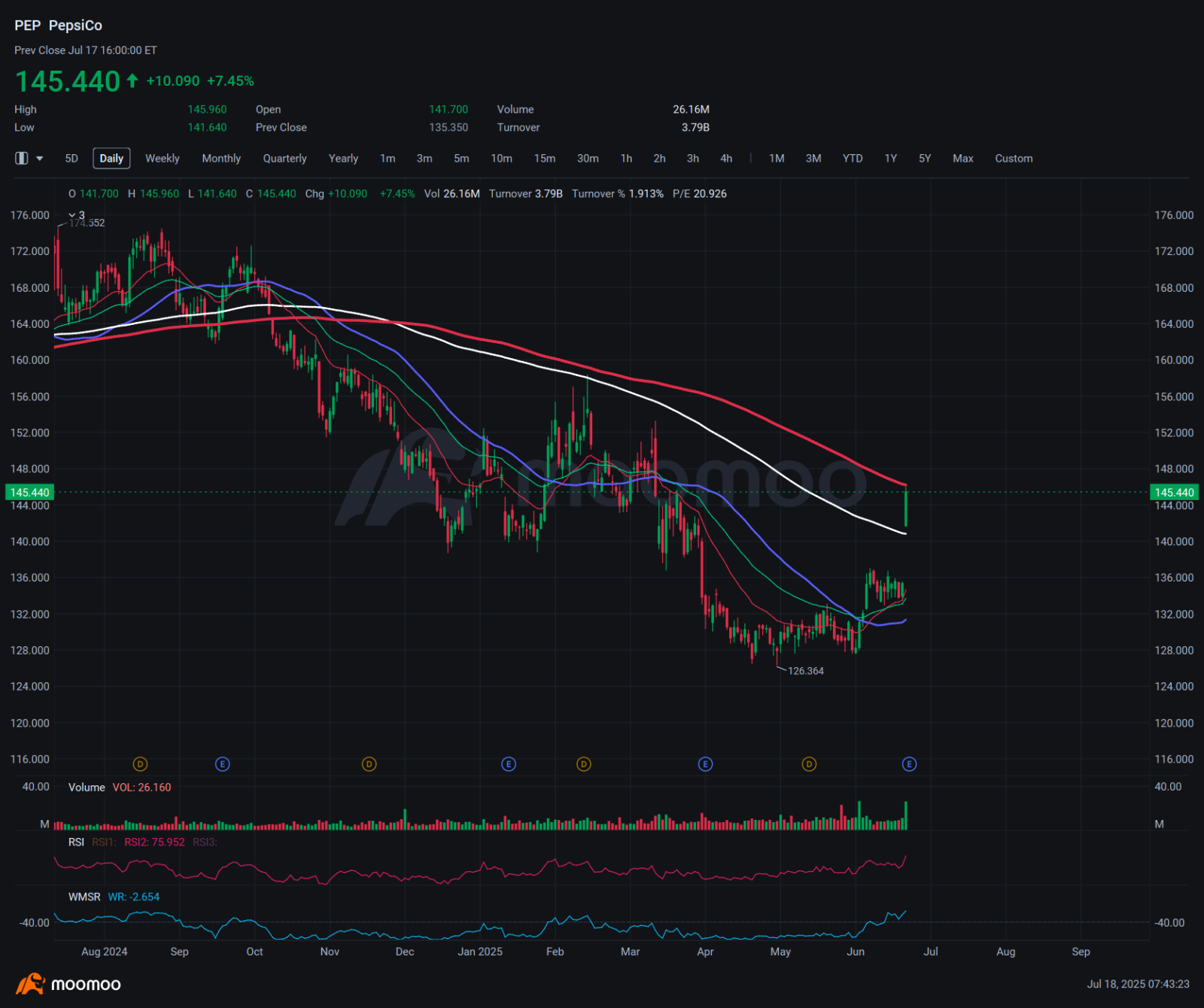Click the WR: -2.654 value
Screen dimensions: 1204x1008
(134, 897)
